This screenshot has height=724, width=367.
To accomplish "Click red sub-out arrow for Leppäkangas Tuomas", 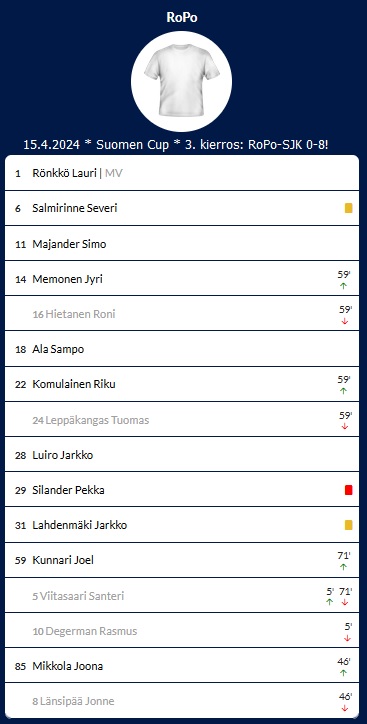I will coord(345,427).
